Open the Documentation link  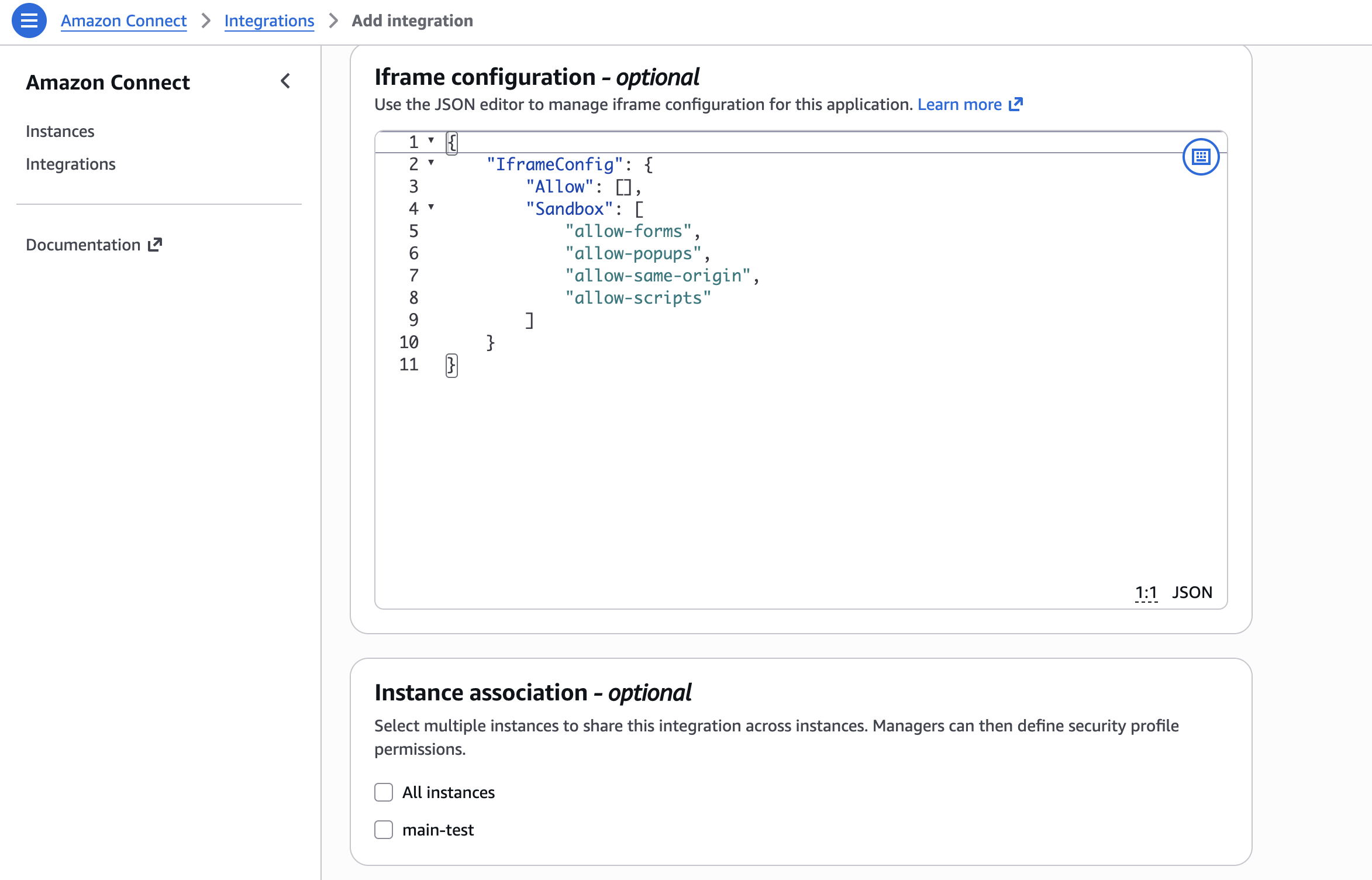82,244
